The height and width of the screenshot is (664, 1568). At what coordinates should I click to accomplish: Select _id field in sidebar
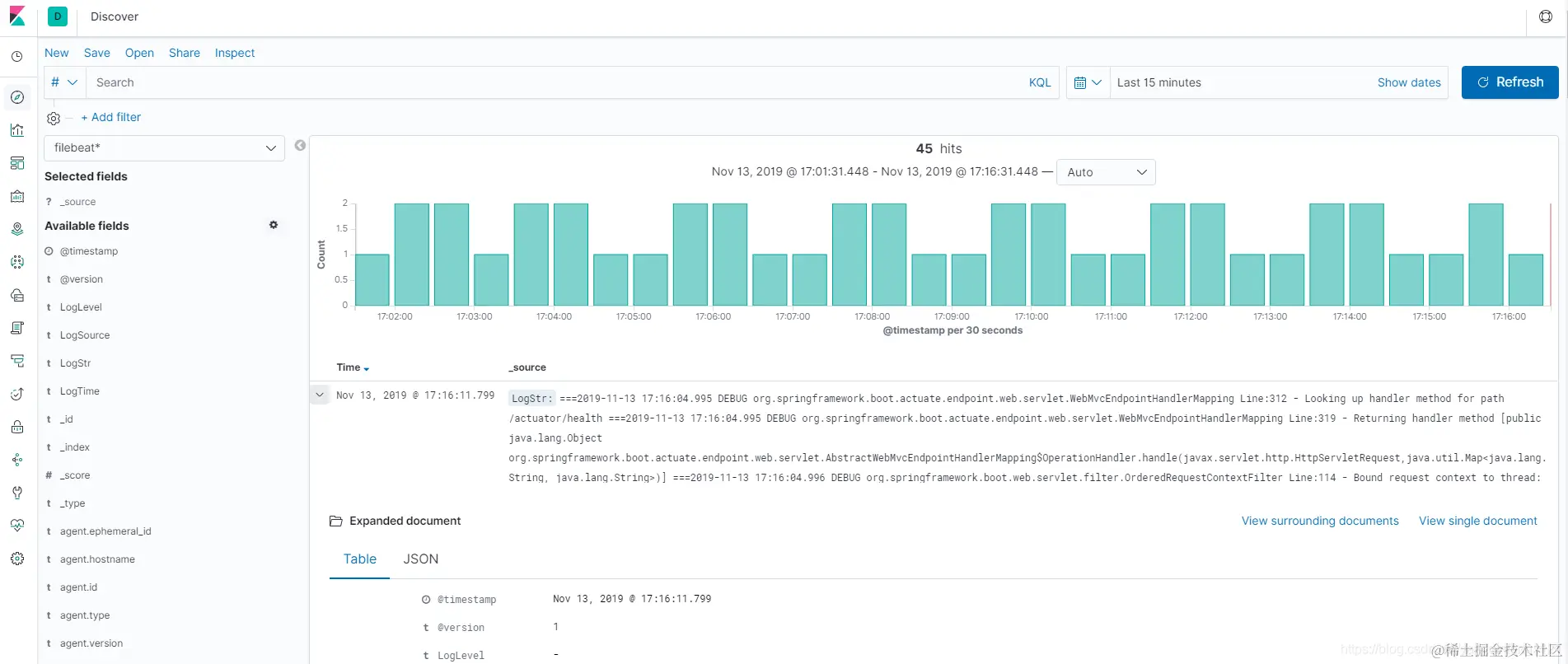click(66, 419)
